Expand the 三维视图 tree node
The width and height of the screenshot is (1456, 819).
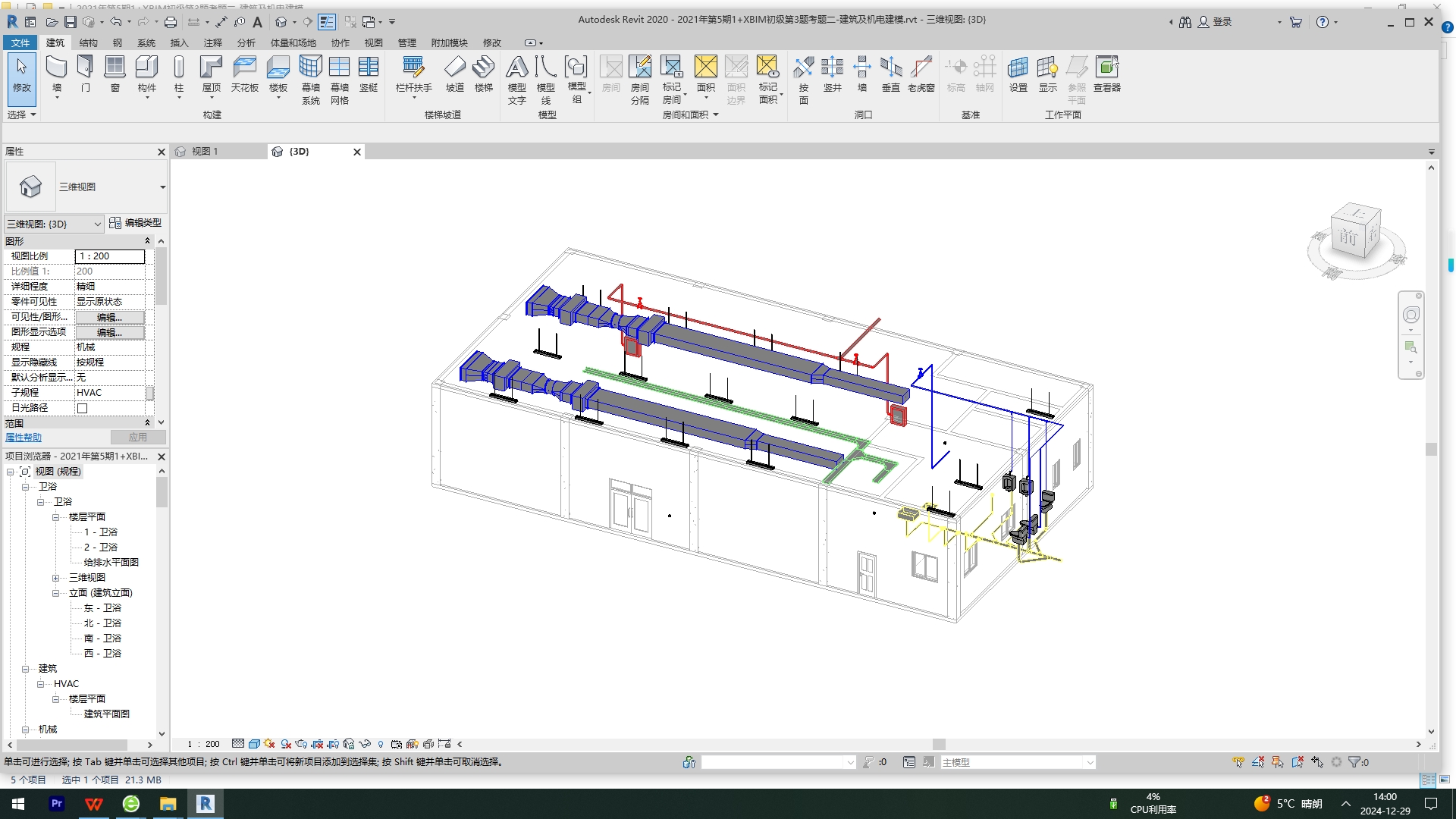point(55,578)
